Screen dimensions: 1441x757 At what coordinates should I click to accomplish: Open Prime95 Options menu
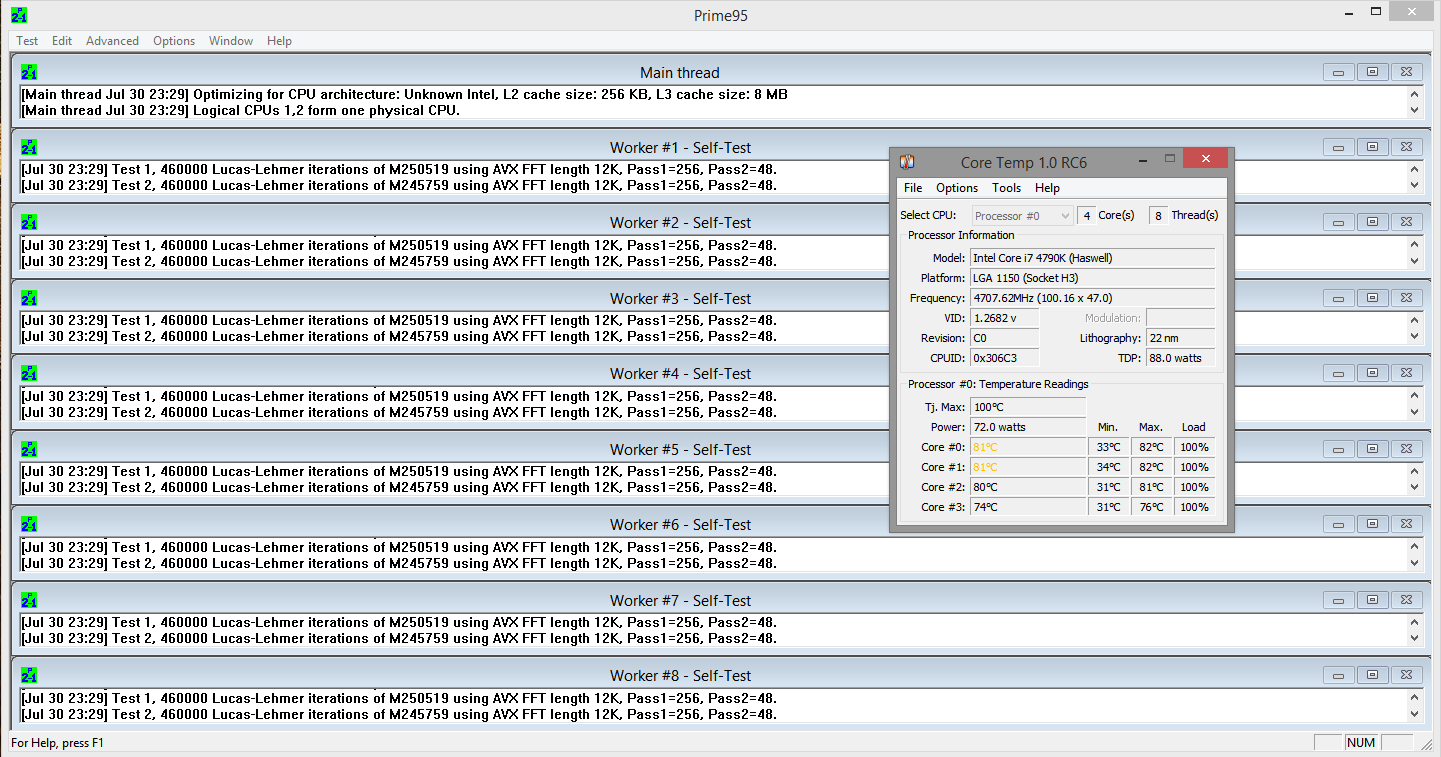174,41
